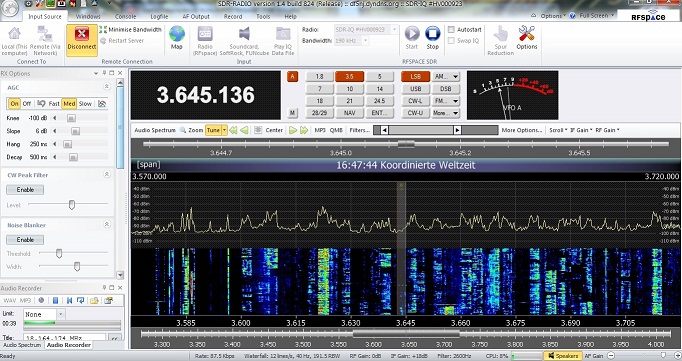
Task: Set AGC speed to Med
Action: coord(69,104)
